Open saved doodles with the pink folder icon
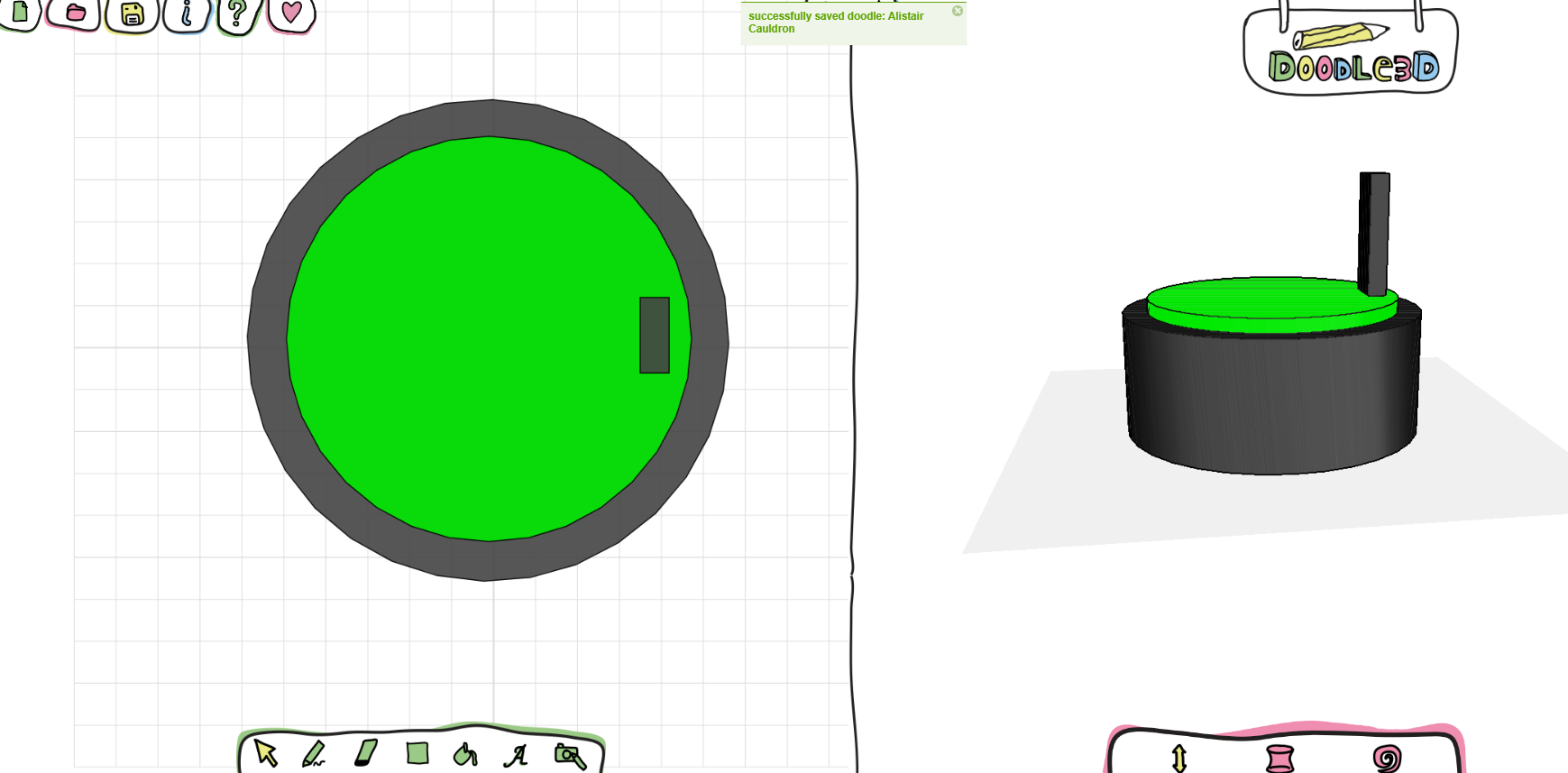The height and width of the screenshot is (773, 1568). (x=75, y=13)
